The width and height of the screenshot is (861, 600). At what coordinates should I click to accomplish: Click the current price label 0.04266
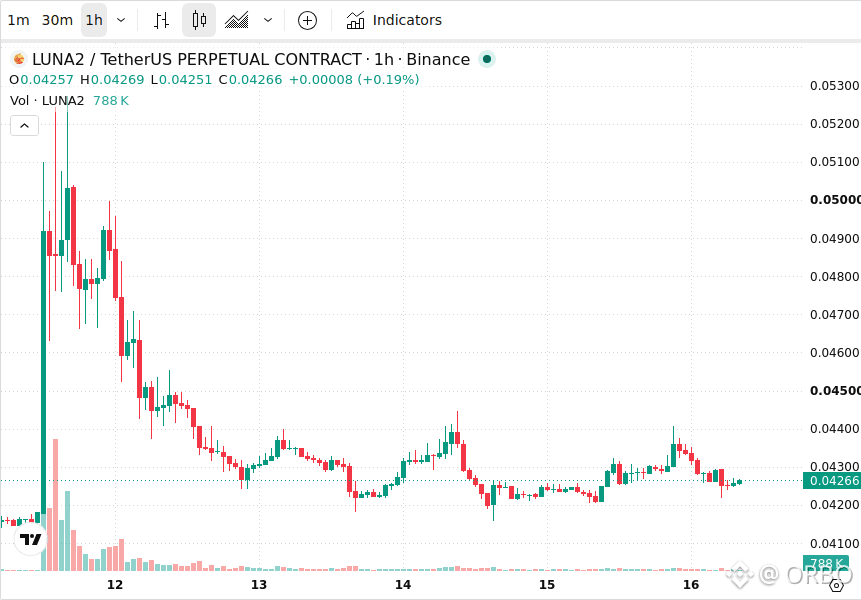832,481
